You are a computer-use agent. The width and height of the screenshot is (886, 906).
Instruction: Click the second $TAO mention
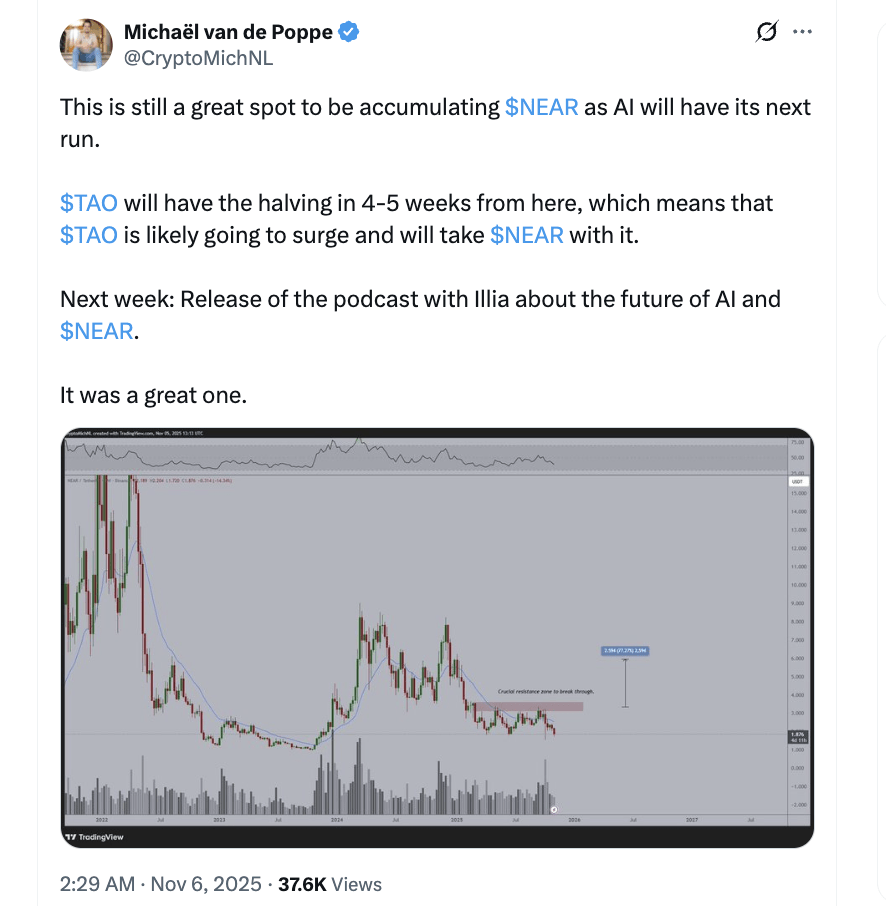[89, 235]
